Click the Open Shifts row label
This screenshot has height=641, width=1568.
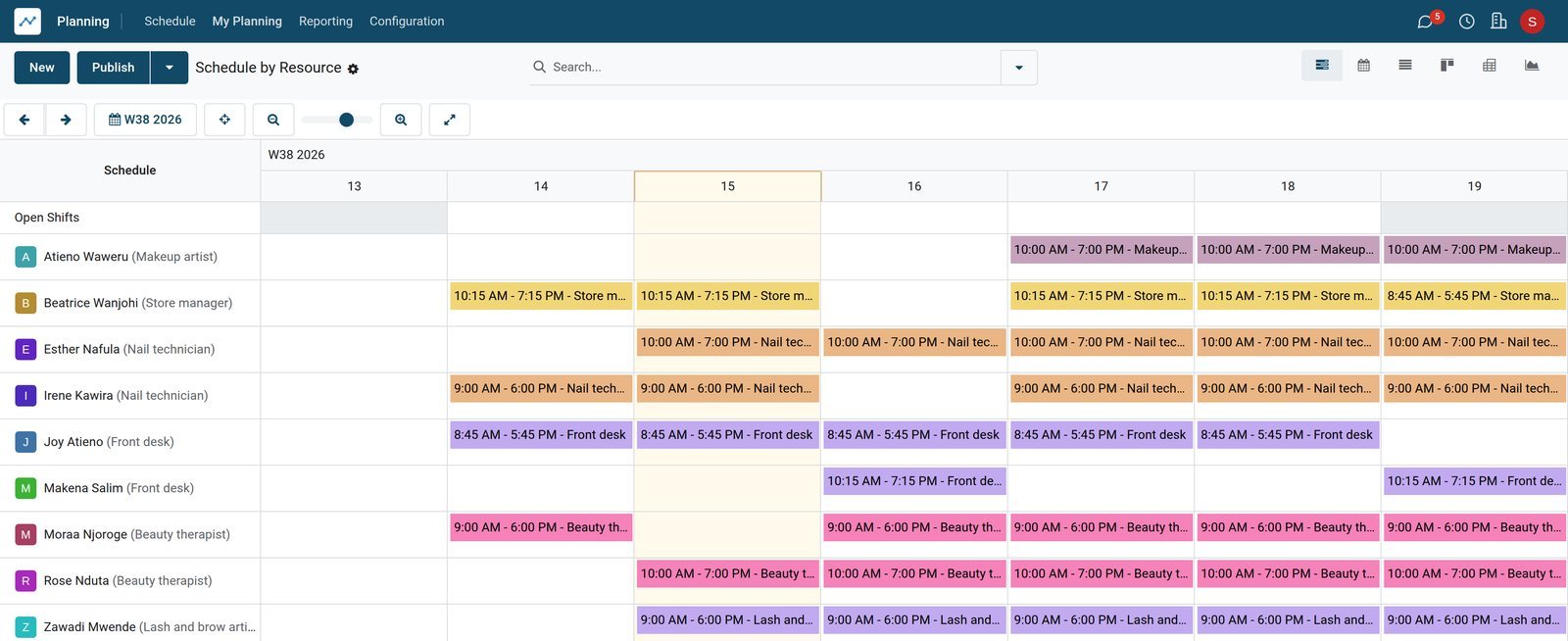pyautogui.click(x=47, y=218)
